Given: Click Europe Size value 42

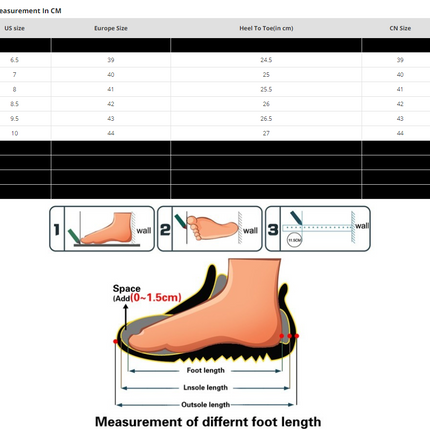Looking at the screenshot, I should pyautogui.click(x=111, y=104).
